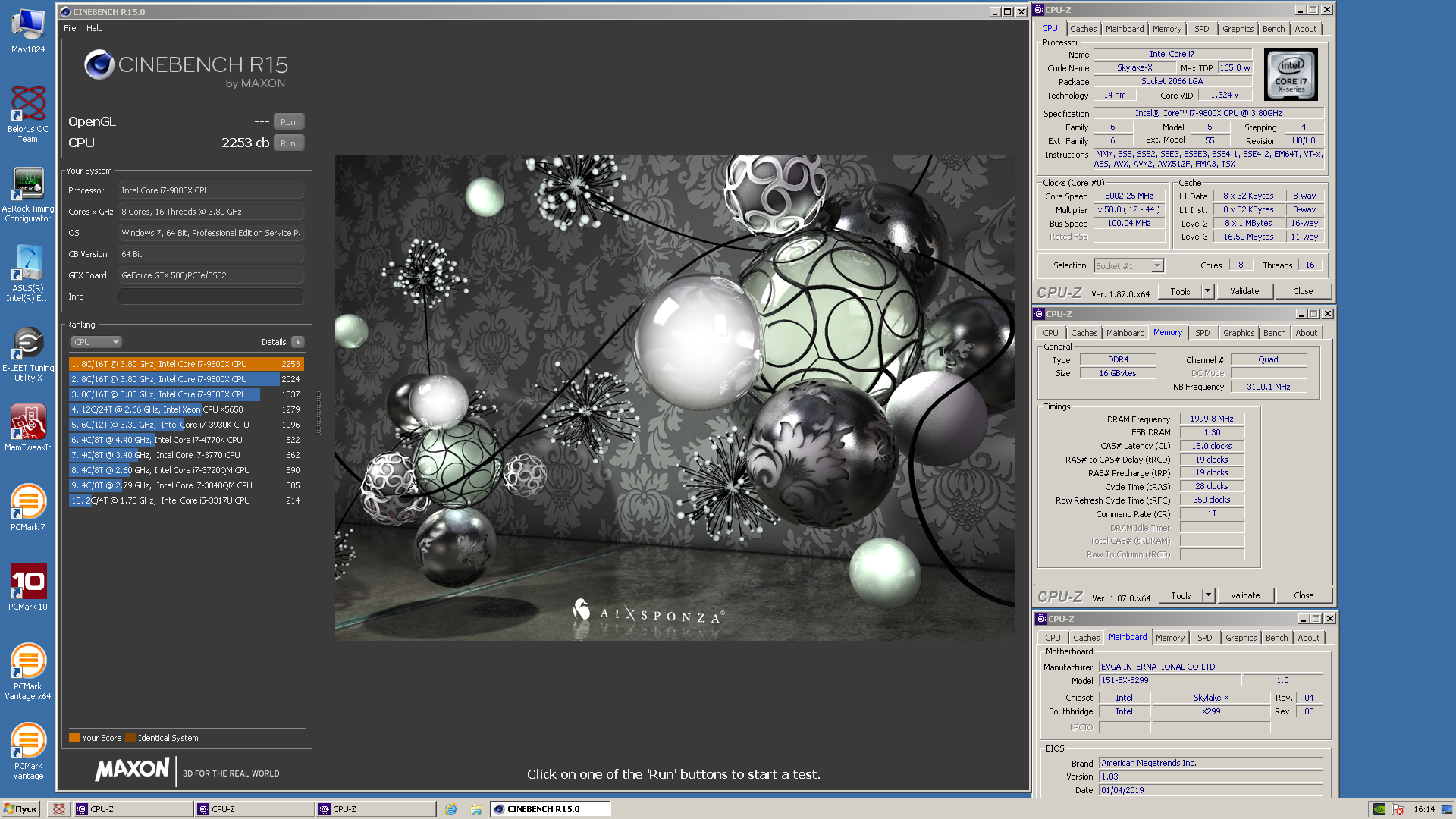
Task: Open ASUS(R) Intel(R) desktop shortcut
Action: click(28, 273)
